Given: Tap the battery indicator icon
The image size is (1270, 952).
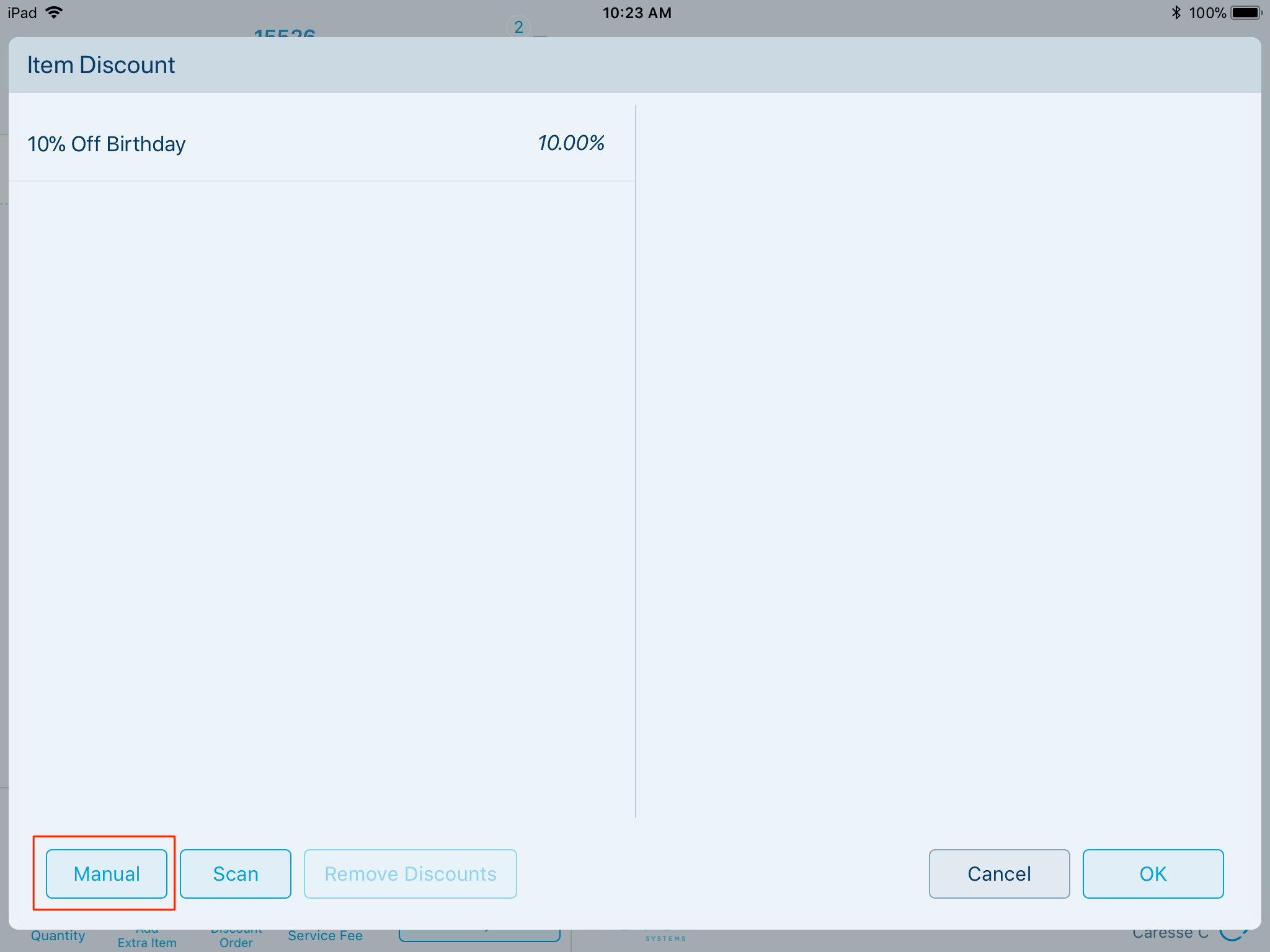Looking at the screenshot, I should tap(1246, 12).
